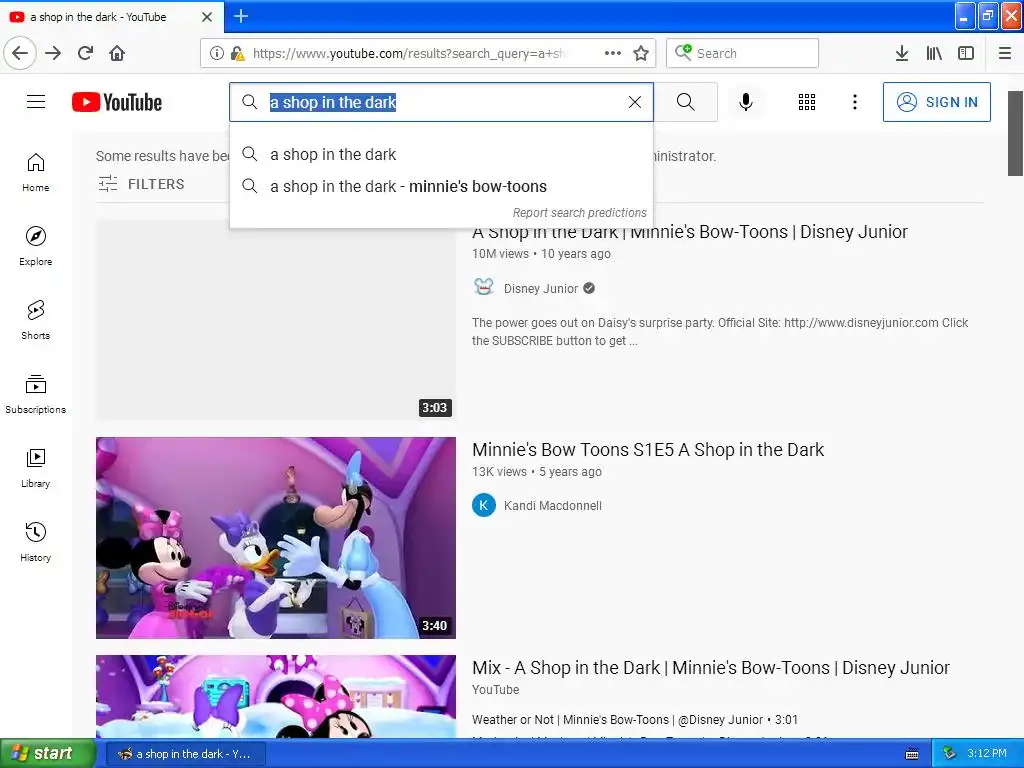Open the Windows Start menu
The width and height of the screenshot is (1024, 768).
coord(48,754)
